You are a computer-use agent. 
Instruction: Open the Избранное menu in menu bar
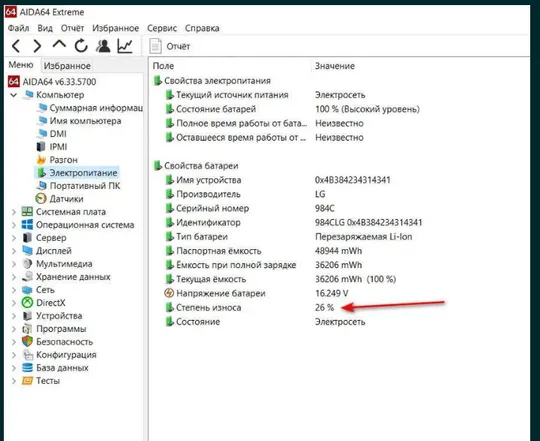[x=115, y=28]
